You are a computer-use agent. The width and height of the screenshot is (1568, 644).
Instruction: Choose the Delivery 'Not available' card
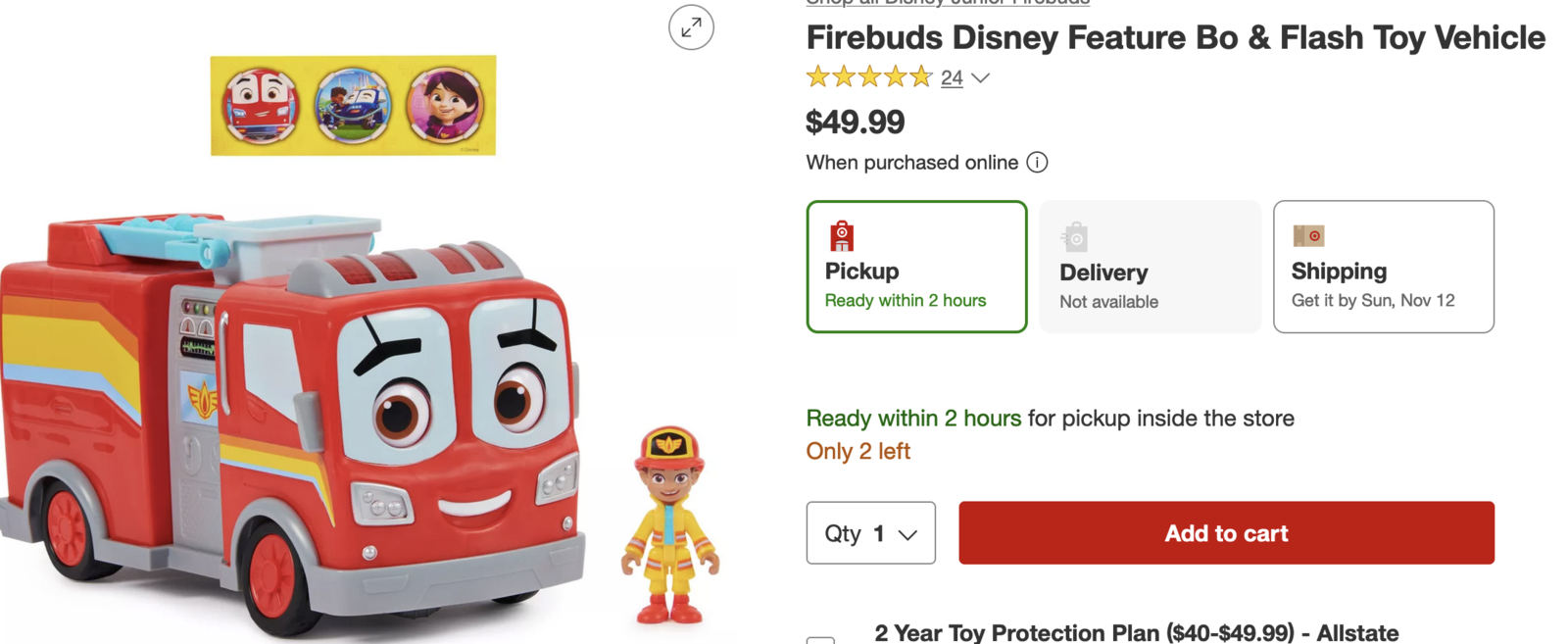[1150, 267]
